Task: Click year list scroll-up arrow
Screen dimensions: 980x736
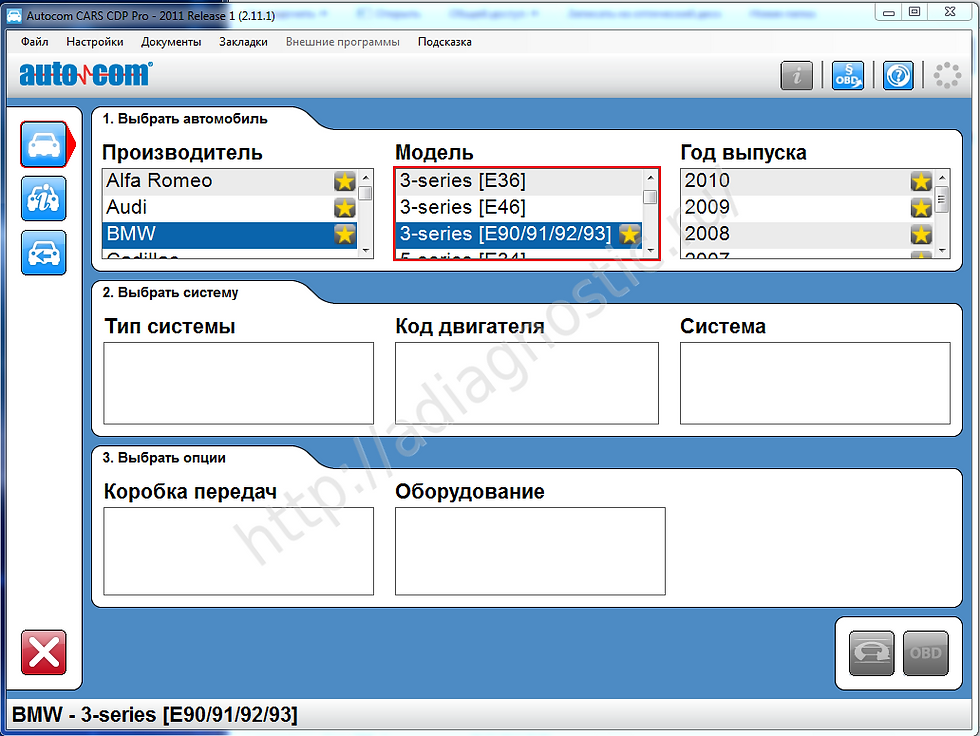Action: coord(942,178)
